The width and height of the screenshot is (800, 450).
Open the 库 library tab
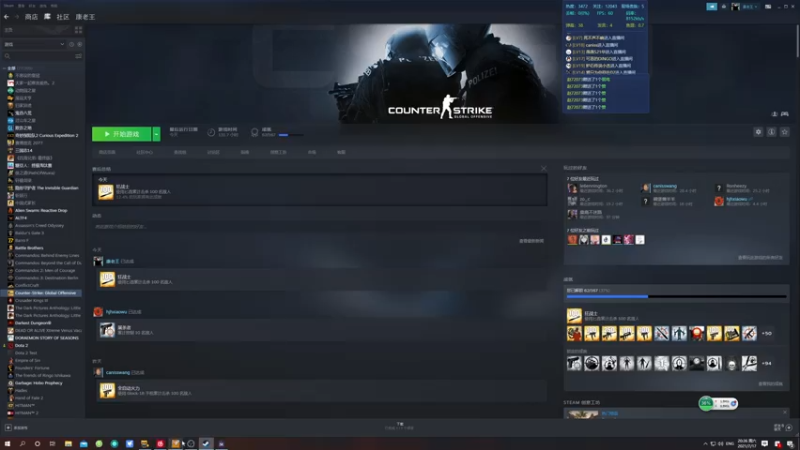click(x=47, y=17)
